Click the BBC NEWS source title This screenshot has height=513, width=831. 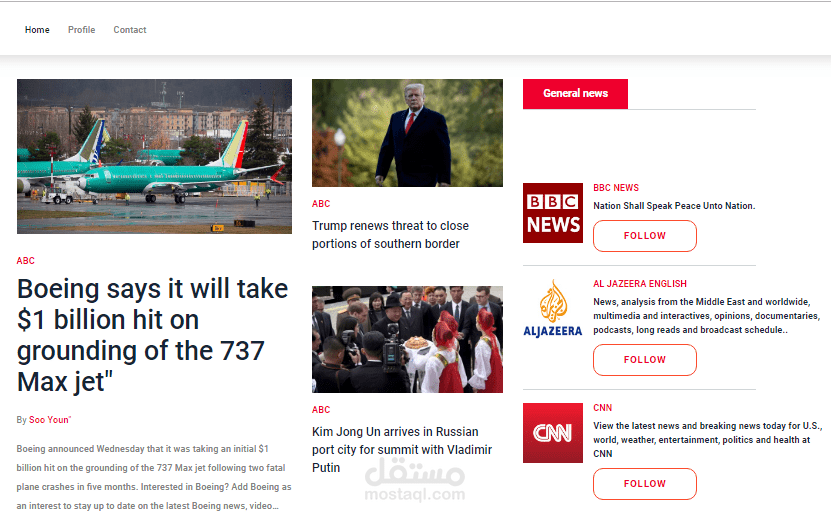pyautogui.click(x=616, y=188)
